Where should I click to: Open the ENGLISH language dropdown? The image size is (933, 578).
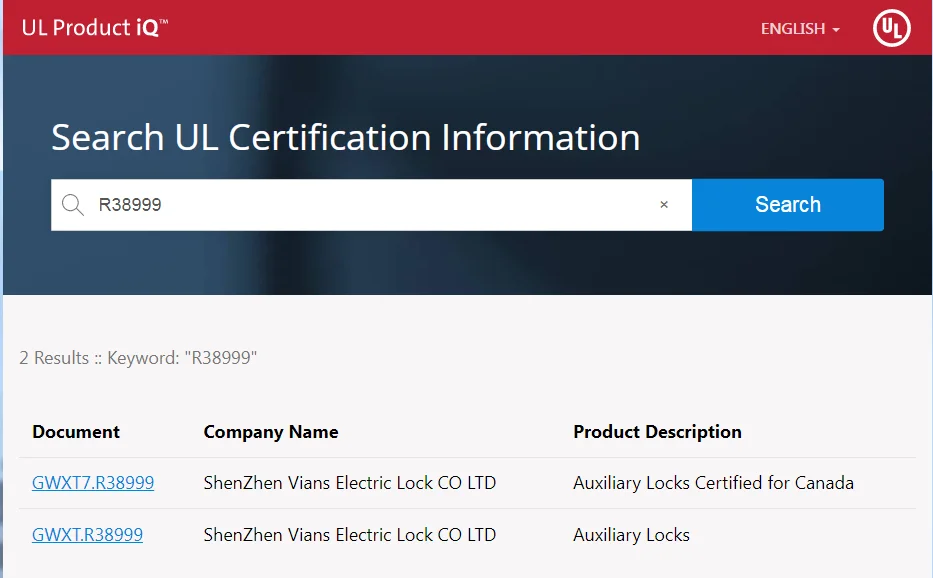click(x=800, y=29)
